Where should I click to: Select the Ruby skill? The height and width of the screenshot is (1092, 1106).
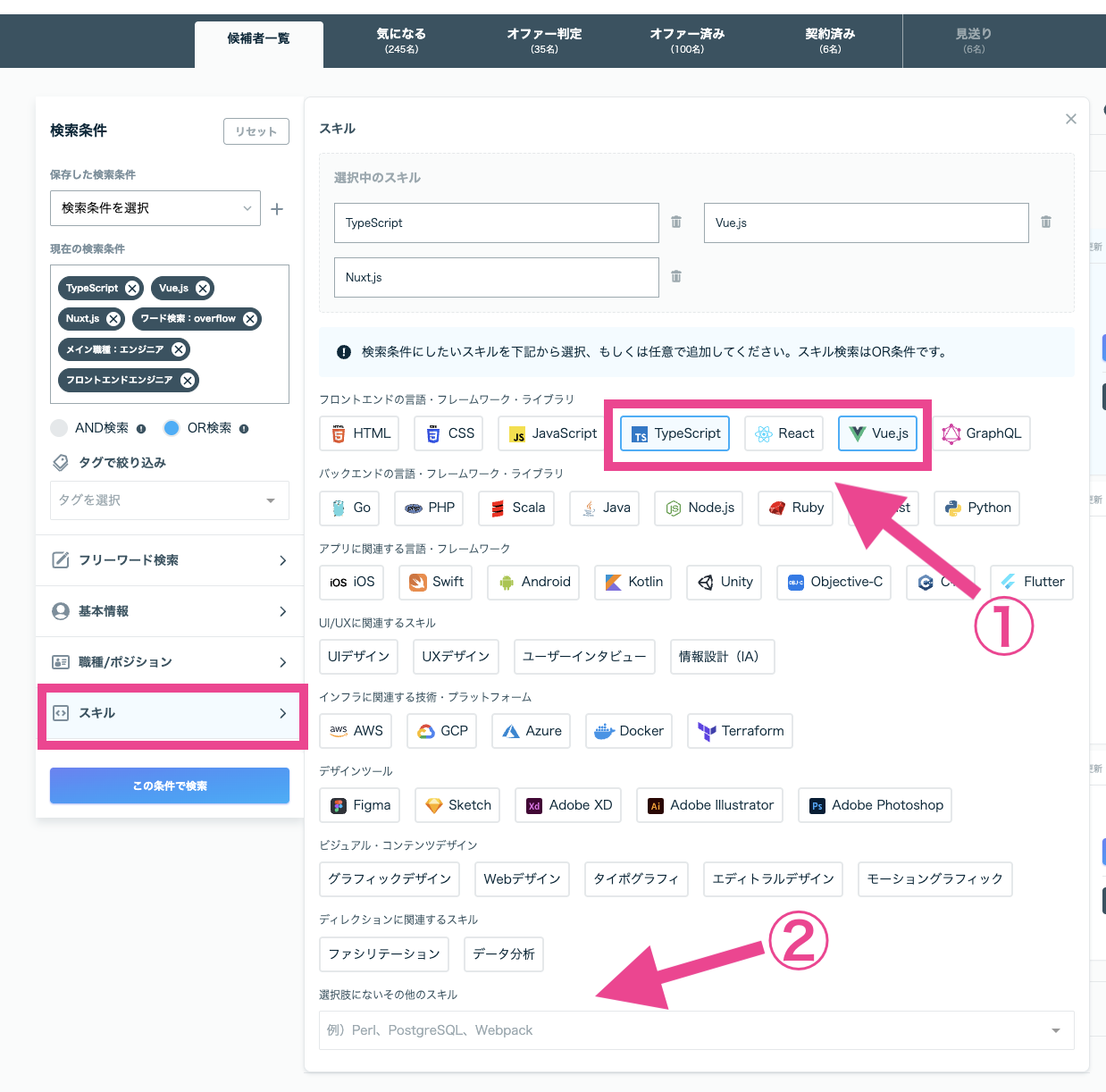[795, 508]
